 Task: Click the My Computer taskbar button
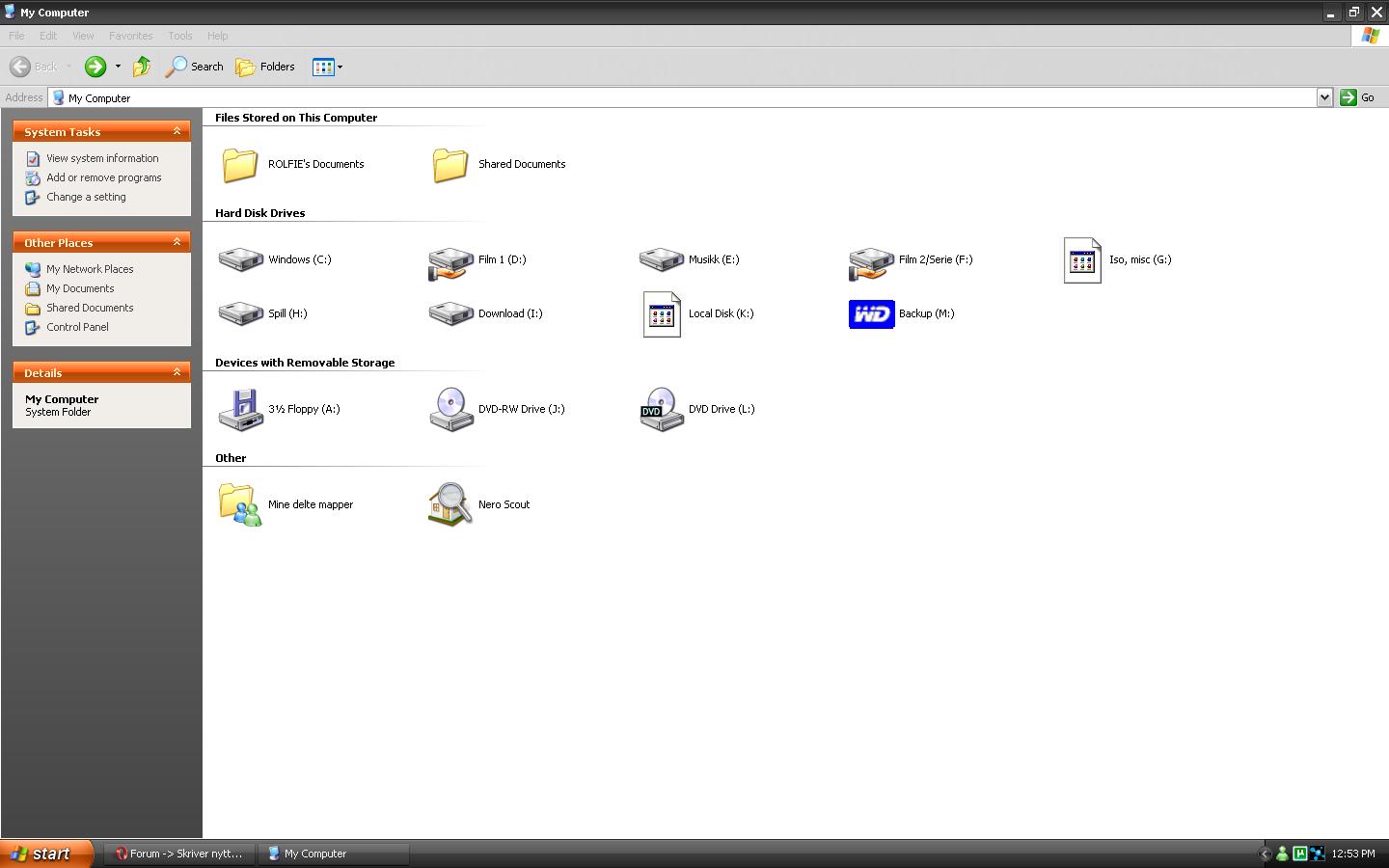334,854
